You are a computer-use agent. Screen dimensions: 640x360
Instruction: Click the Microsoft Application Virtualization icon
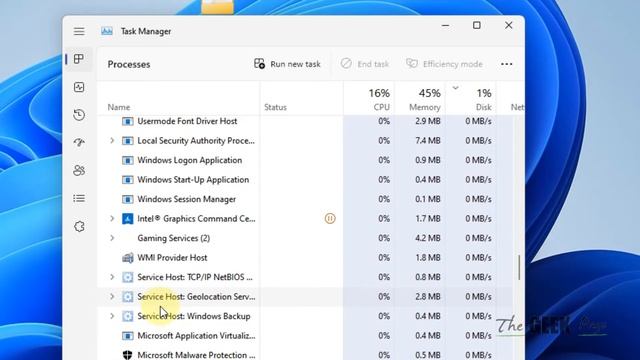click(x=128, y=336)
